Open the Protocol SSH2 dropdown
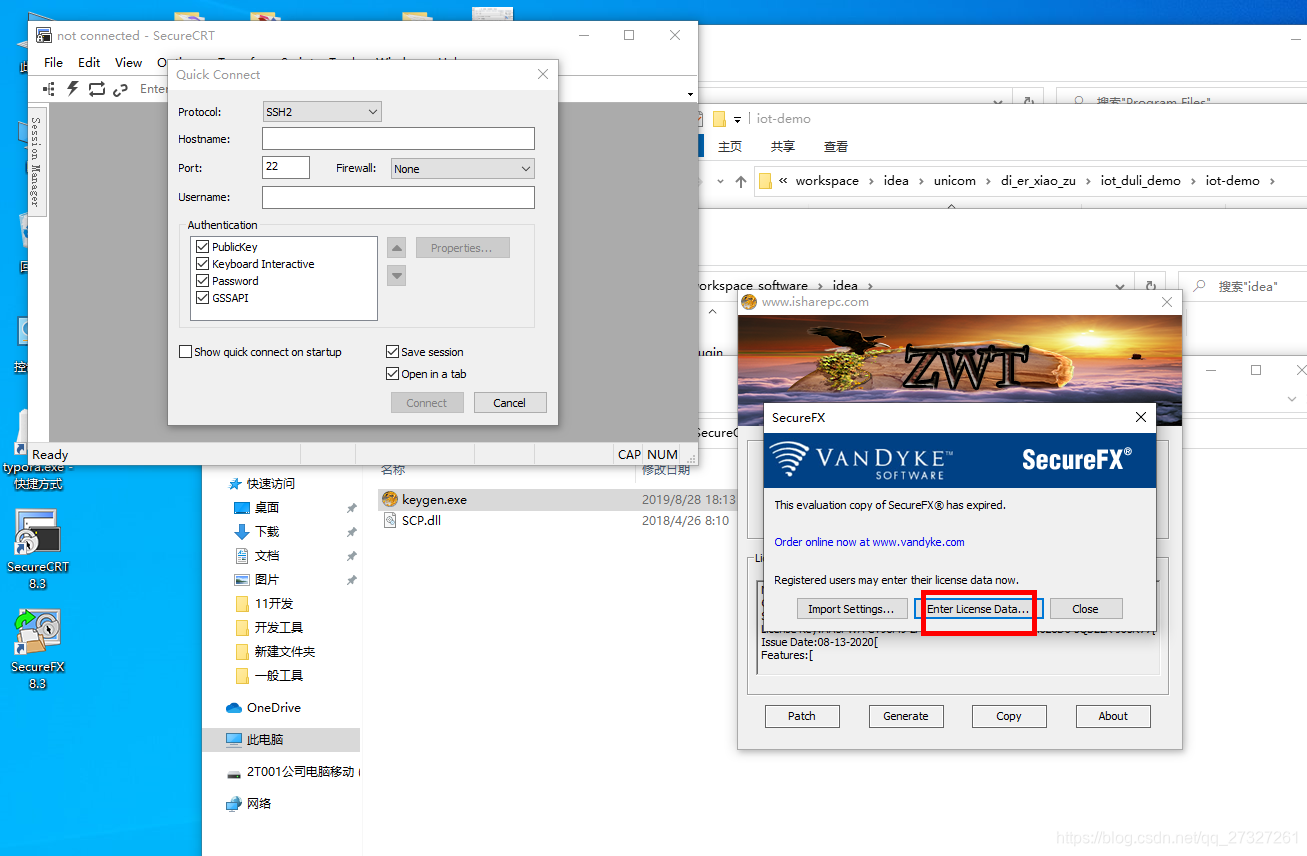Screen dimensions: 1307x856 click(x=322, y=112)
